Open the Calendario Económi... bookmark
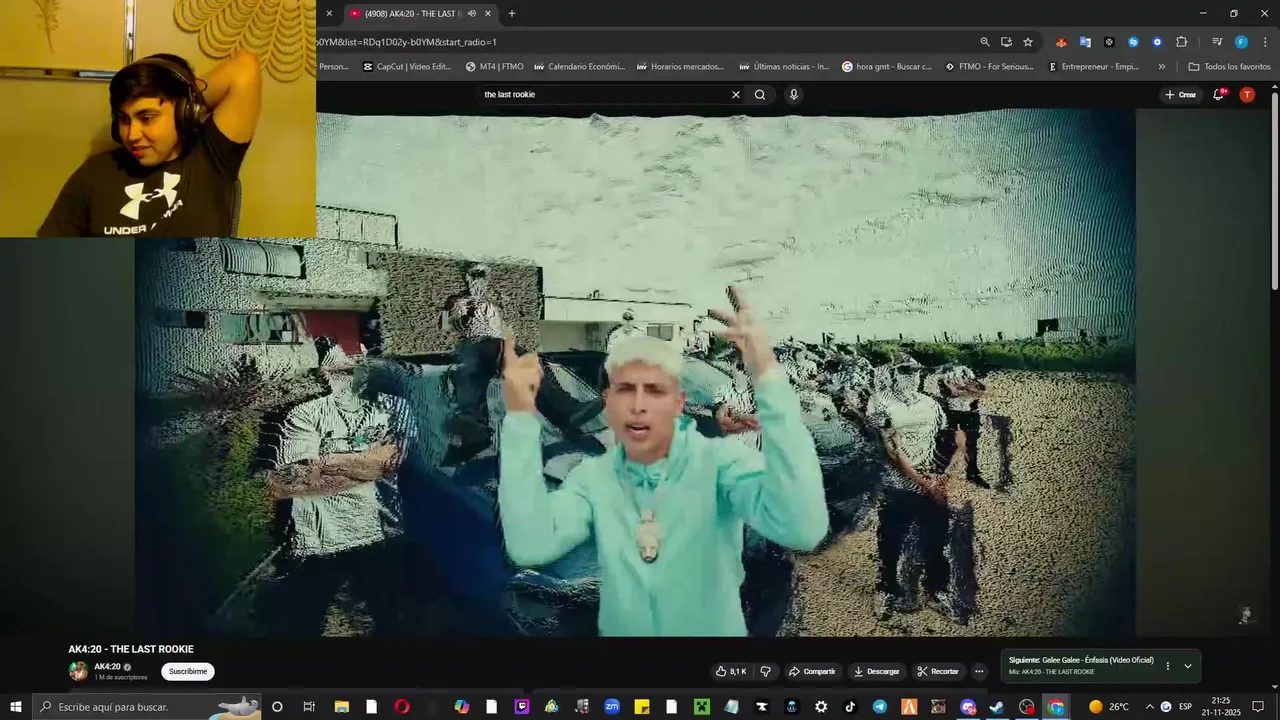The image size is (1280, 720). 579,67
